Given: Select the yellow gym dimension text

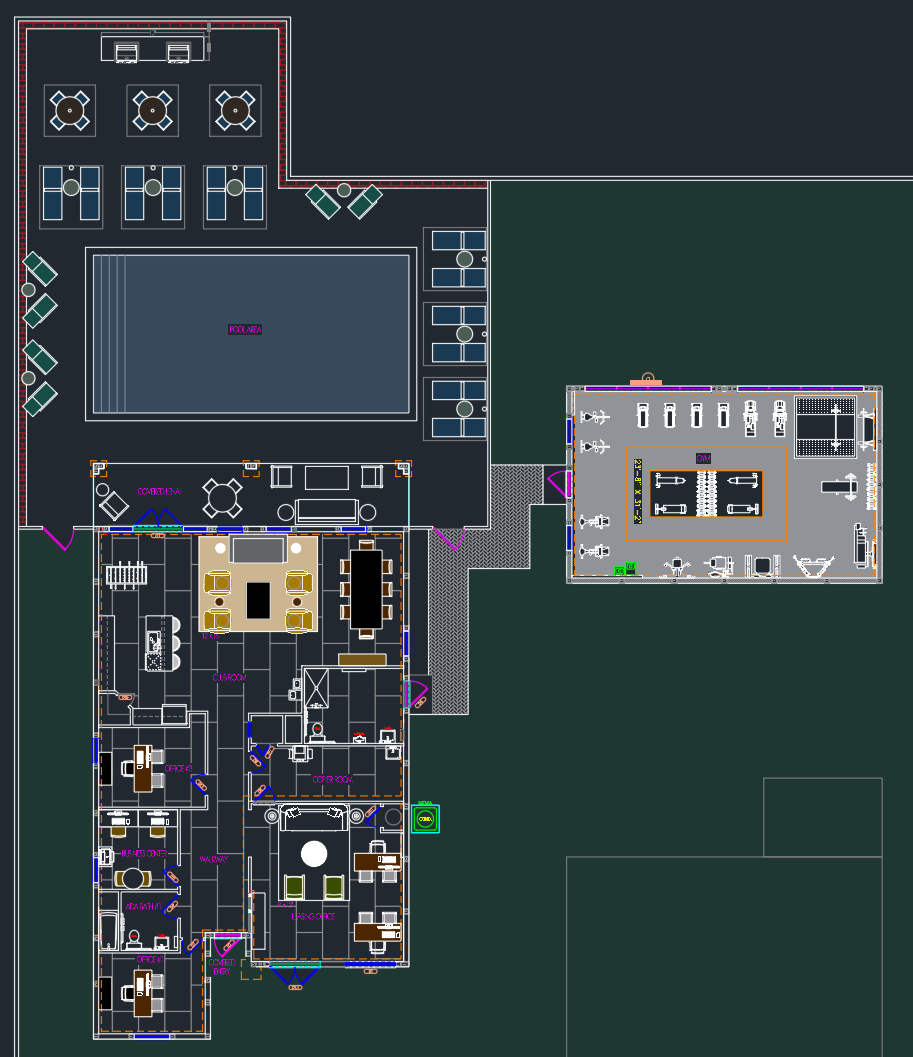Looking at the screenshot, I should (x=638, y=491).
